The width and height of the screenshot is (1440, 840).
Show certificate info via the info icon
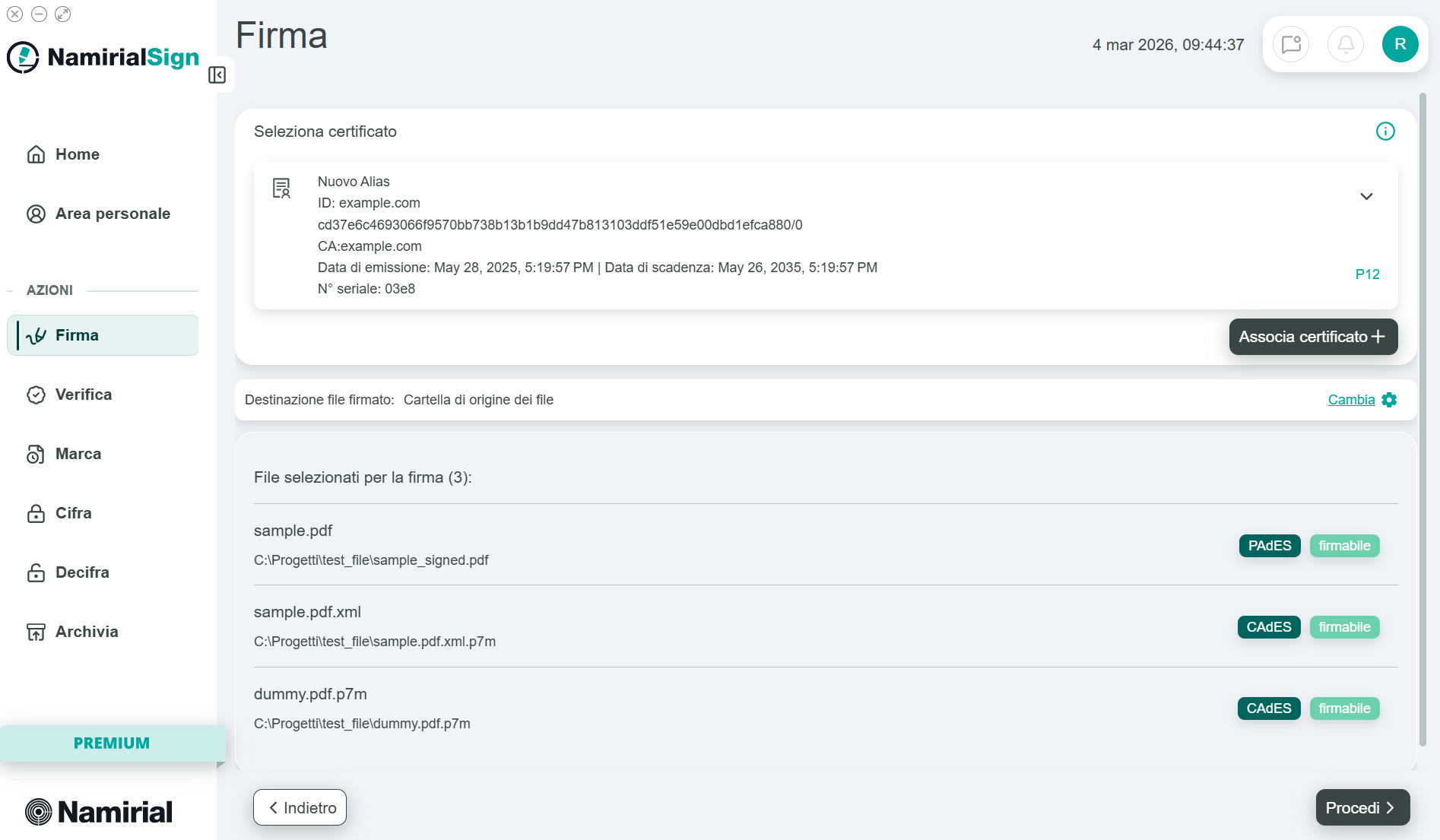pyautogui.click(x=1385, y=132)
